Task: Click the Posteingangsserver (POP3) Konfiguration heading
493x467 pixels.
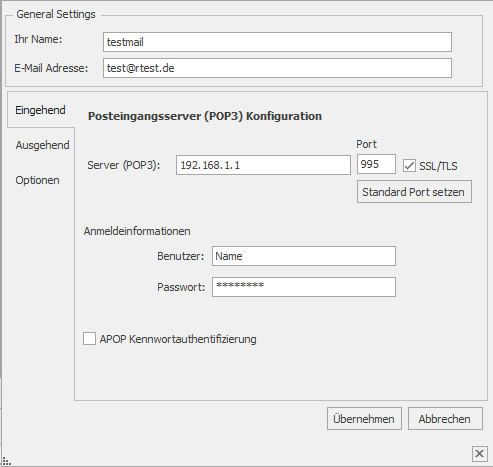Action: pos(205,116)
